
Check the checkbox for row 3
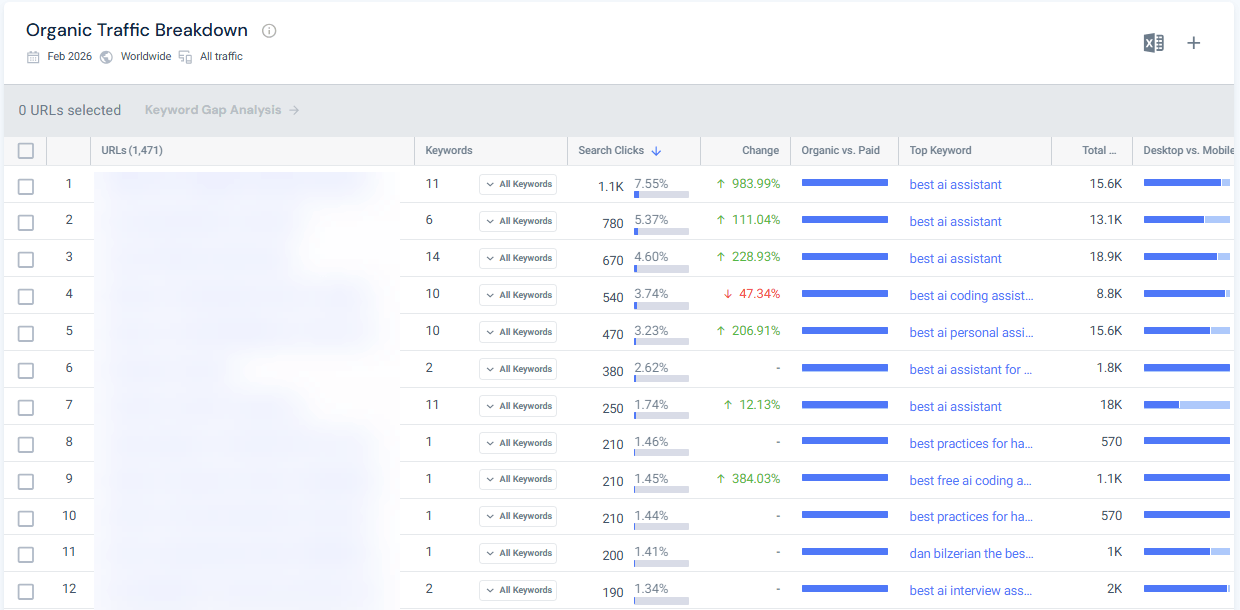[26, 260]
